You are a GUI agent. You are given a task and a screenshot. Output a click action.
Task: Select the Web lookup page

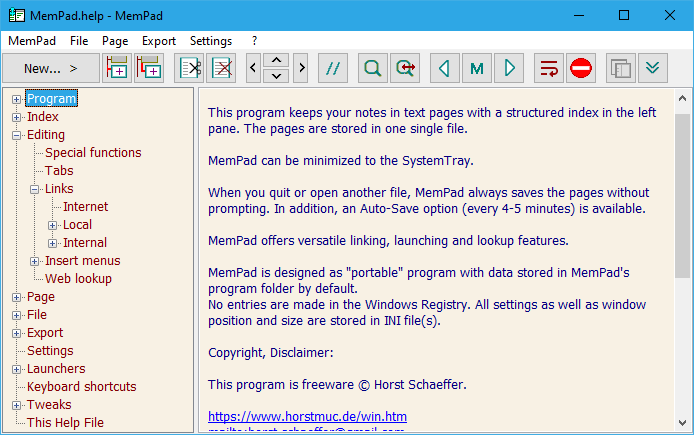(78, 279)
